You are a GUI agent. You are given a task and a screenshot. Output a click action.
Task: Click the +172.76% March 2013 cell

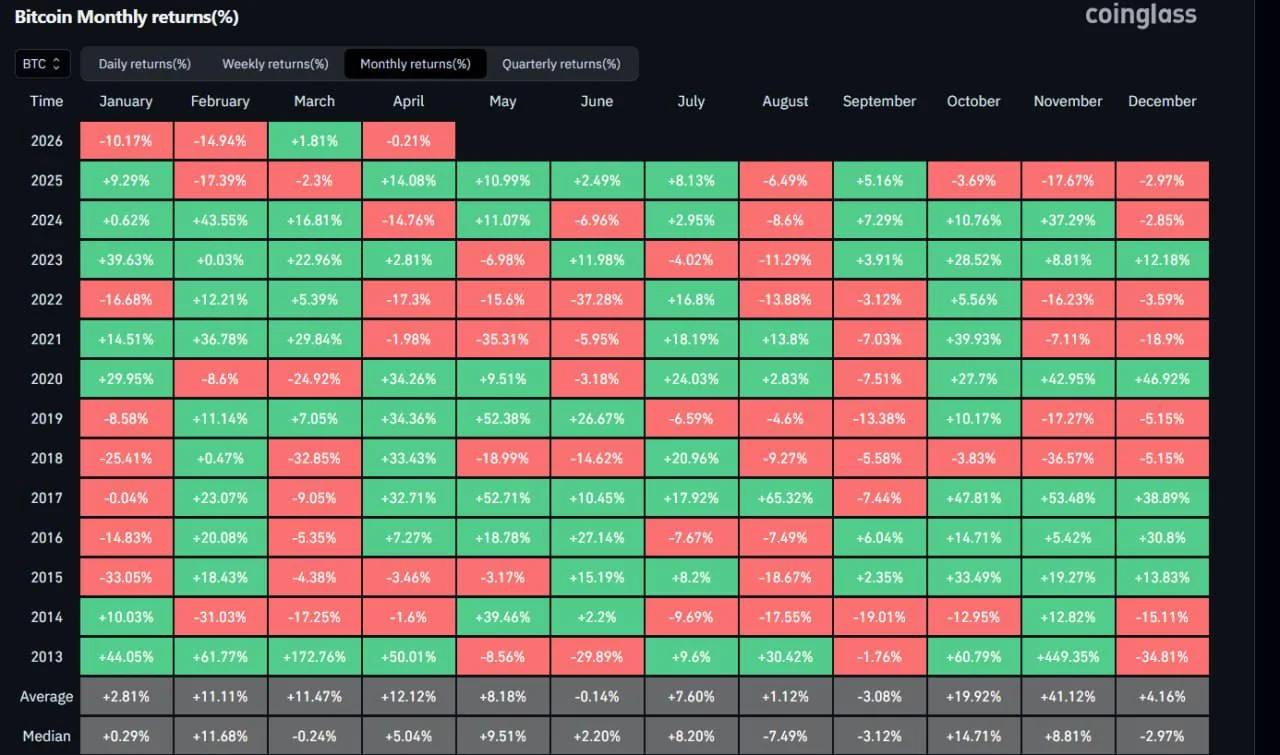click(x=315, y=657)
